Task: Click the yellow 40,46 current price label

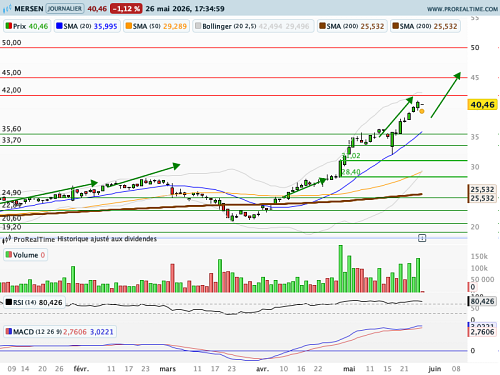Action: coord(482,105)
